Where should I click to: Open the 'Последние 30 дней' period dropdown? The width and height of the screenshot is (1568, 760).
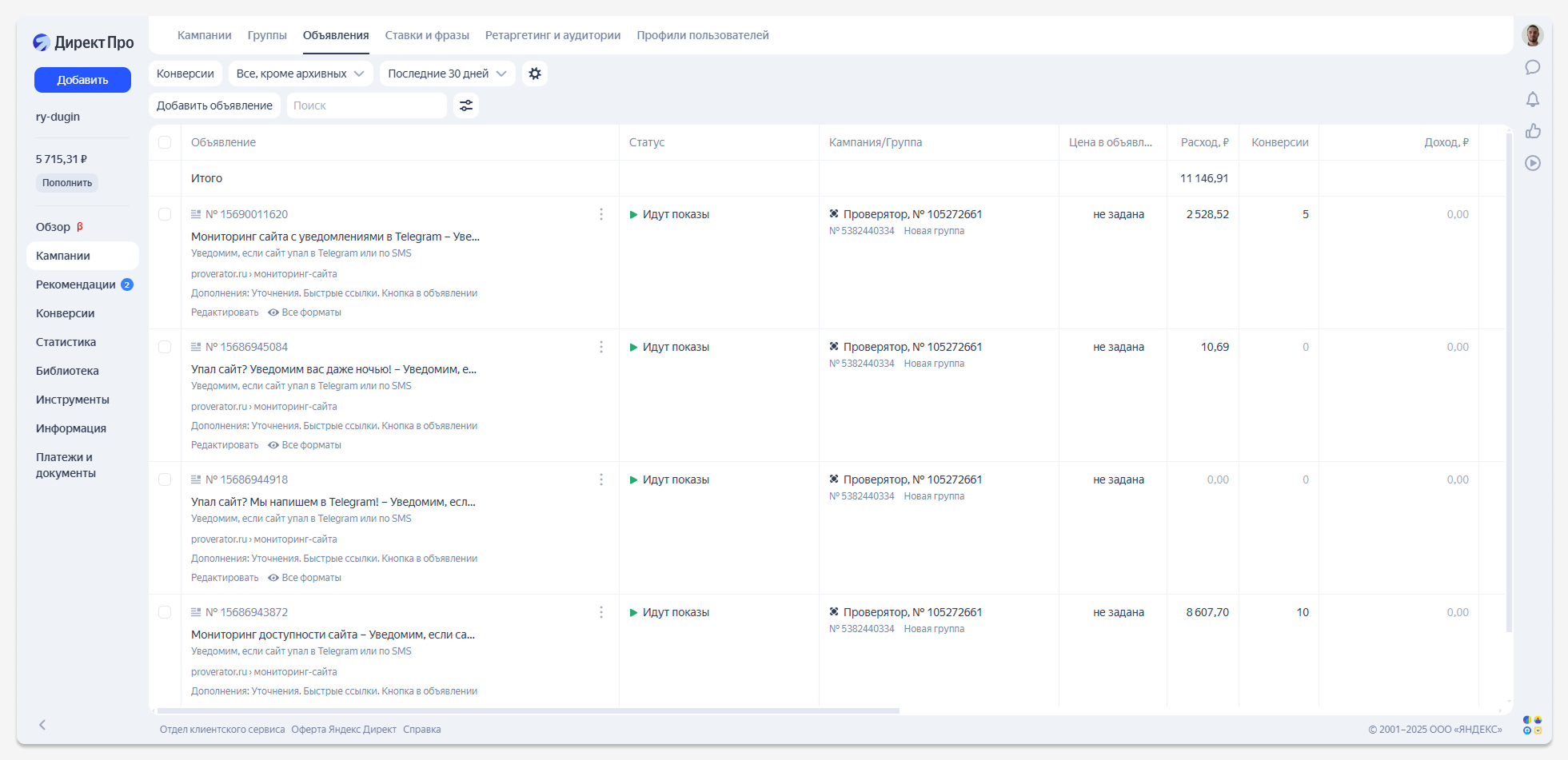click(447, 74)
